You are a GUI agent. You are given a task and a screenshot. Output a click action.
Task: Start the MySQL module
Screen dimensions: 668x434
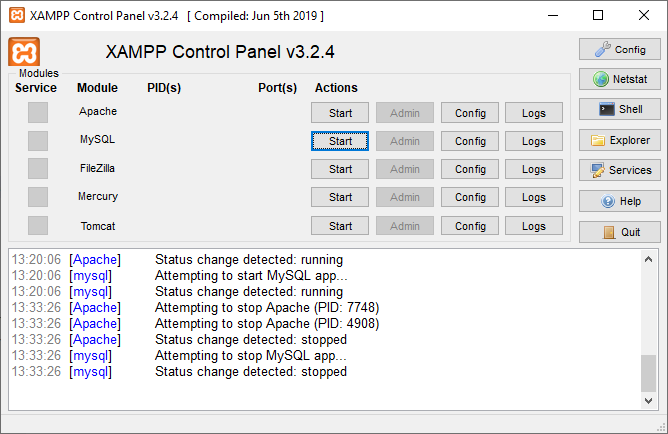(340, 141)
